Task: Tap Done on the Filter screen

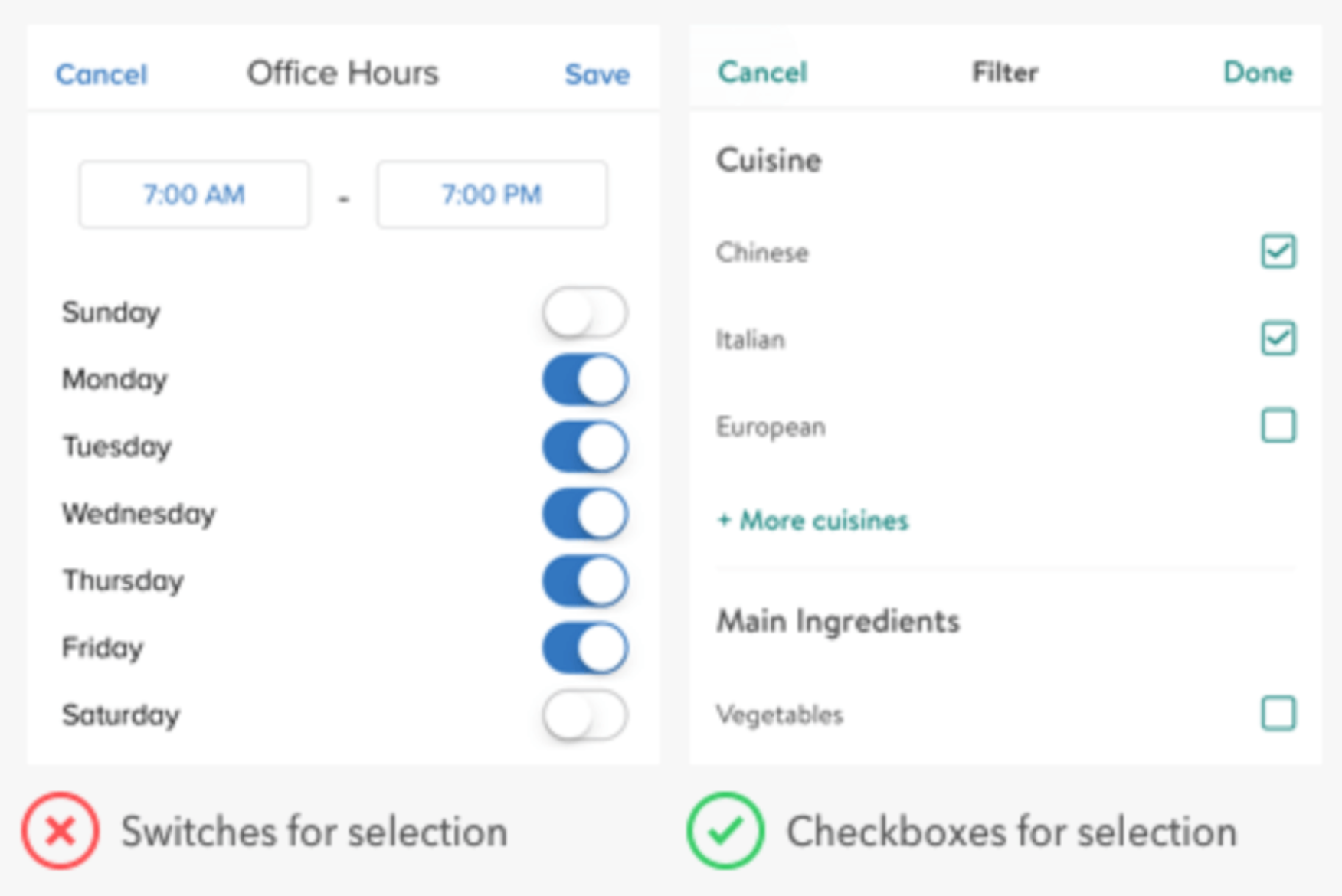Action: pyautogui.click(x=1258, y=72)
